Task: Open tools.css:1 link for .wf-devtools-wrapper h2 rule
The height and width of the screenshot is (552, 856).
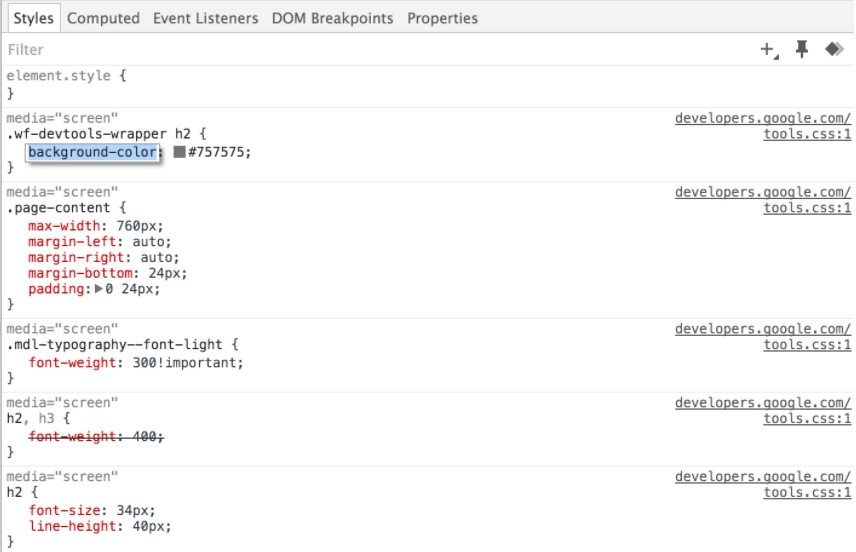Action: [x=807, y=133]
